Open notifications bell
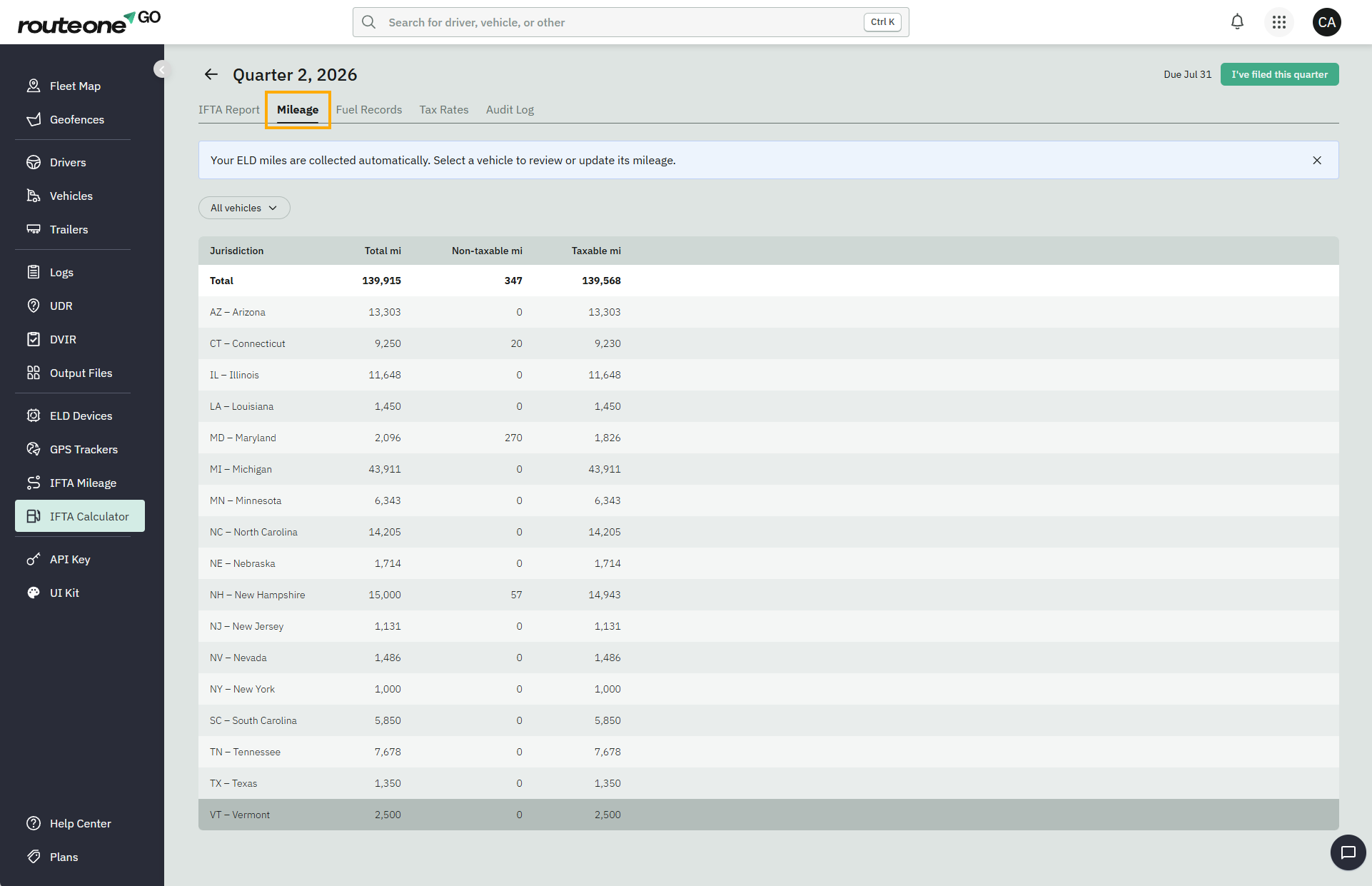This screenshot has height=886, width=1372. (x=1237, y=22)
